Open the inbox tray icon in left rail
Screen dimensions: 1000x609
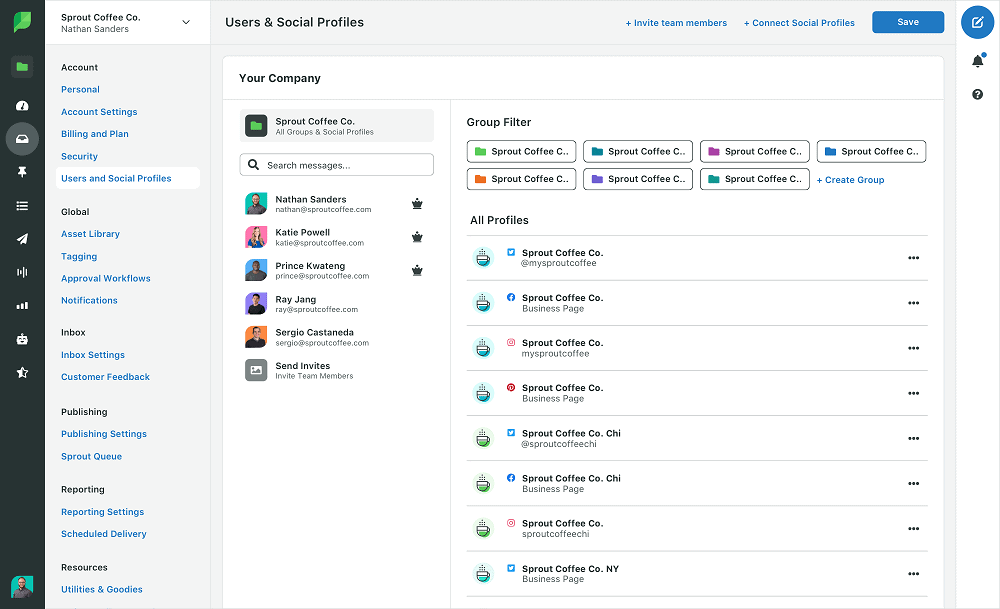click(22, 139)
